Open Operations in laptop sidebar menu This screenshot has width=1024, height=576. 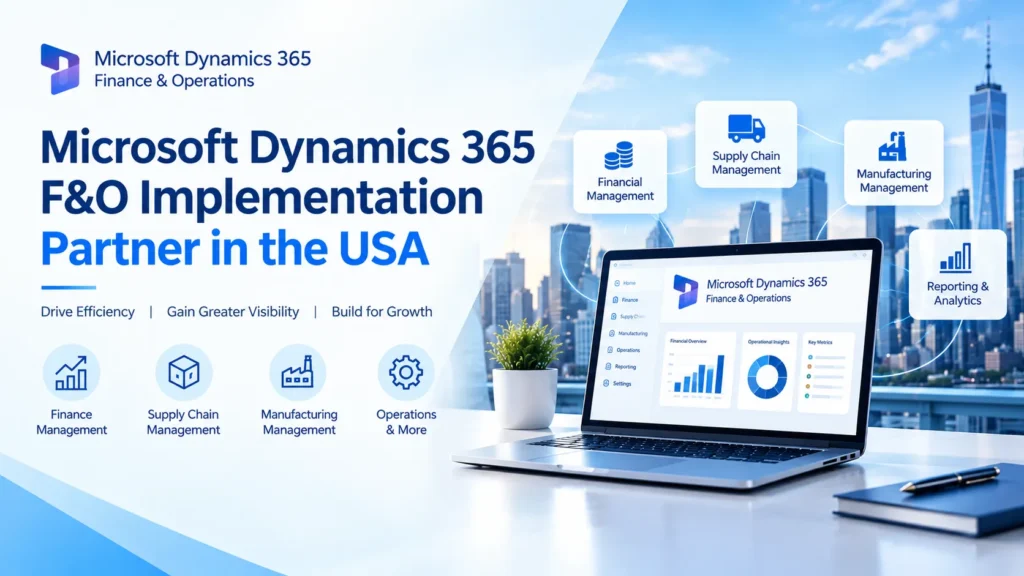pos(628,350)
